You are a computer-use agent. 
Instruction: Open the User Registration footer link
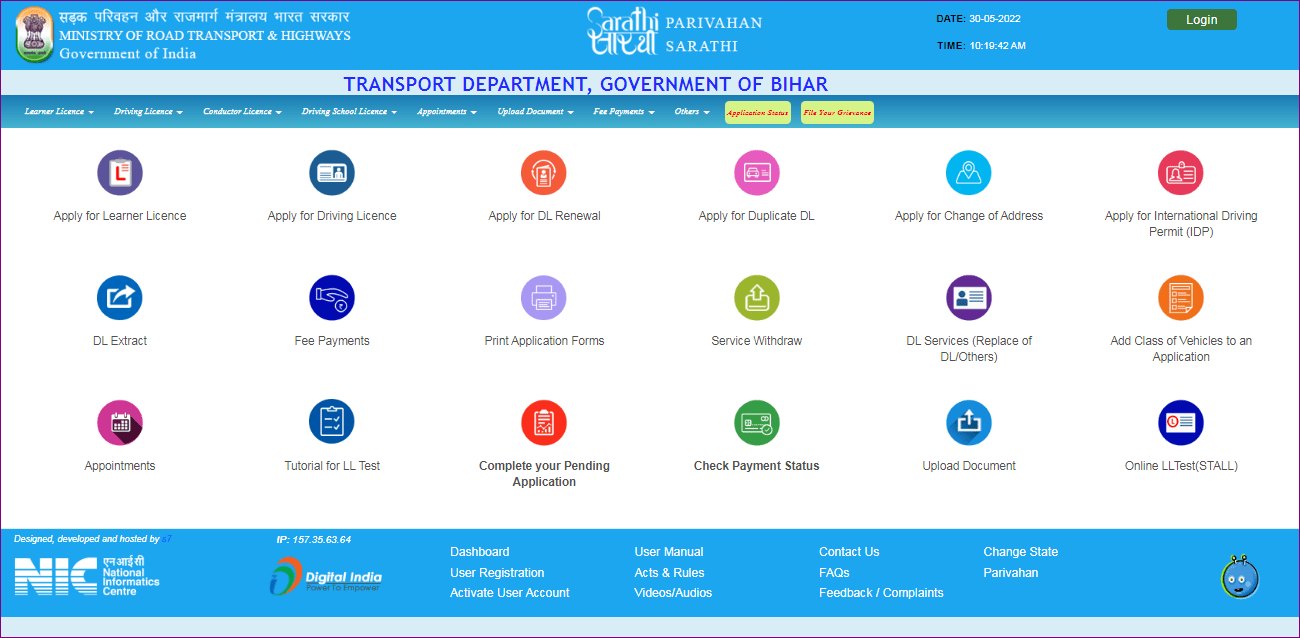(x=497, y=573)
